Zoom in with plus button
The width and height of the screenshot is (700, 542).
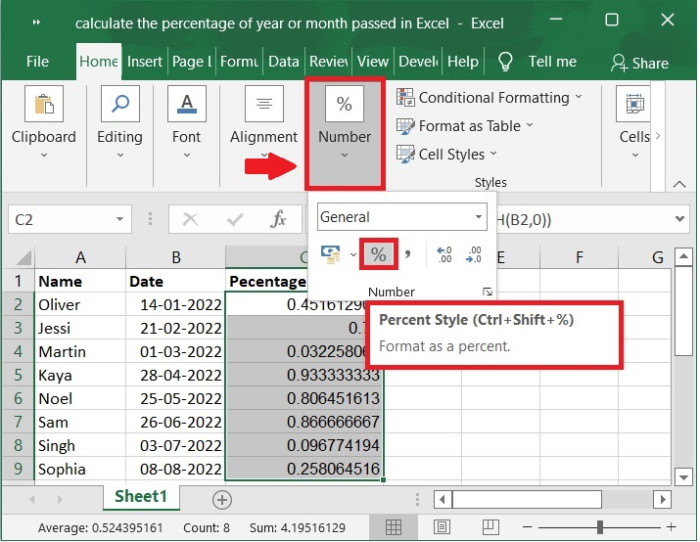[x=671, y=527]
